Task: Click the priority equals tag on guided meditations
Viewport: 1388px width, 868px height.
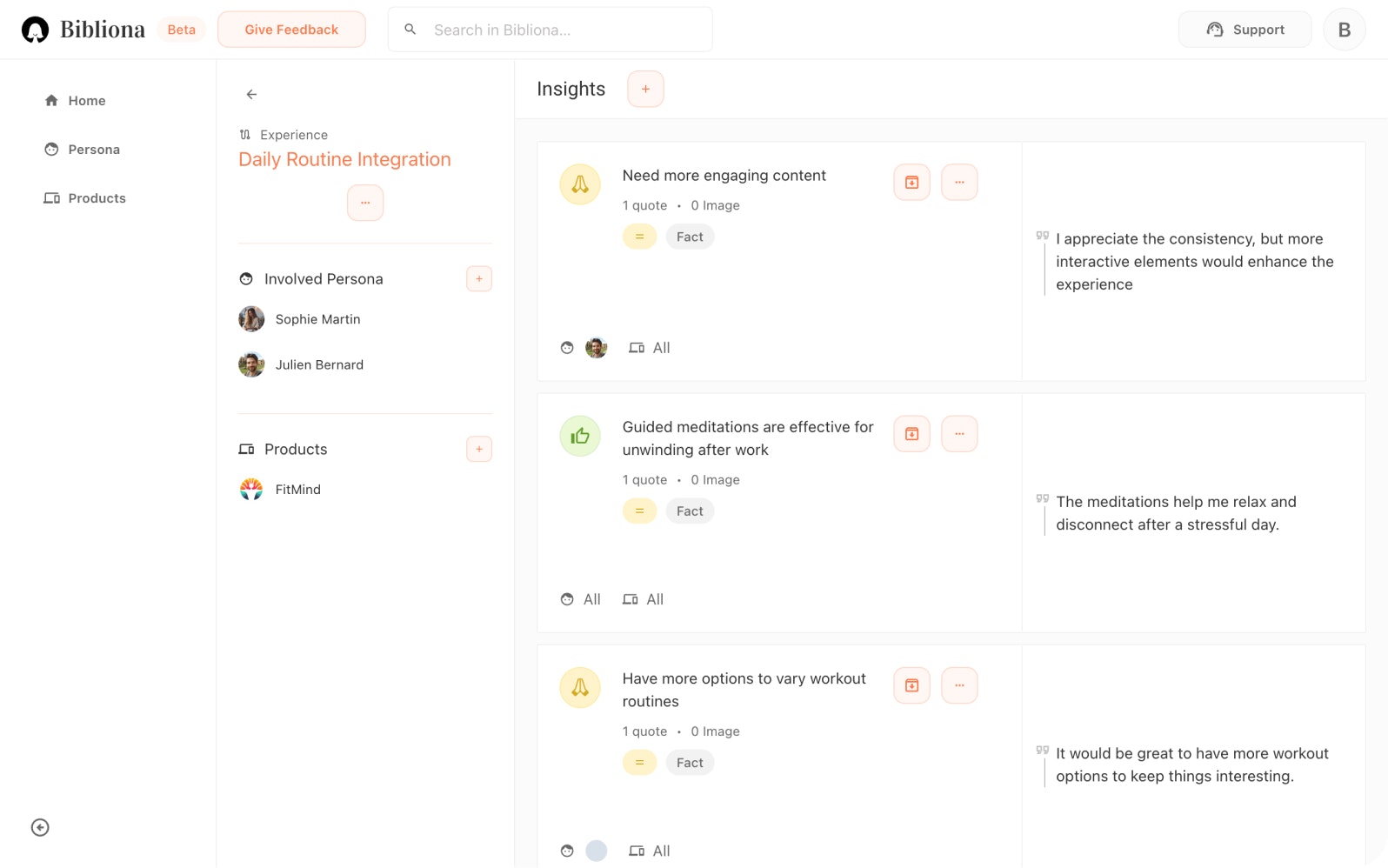Action: click(639, 511)
